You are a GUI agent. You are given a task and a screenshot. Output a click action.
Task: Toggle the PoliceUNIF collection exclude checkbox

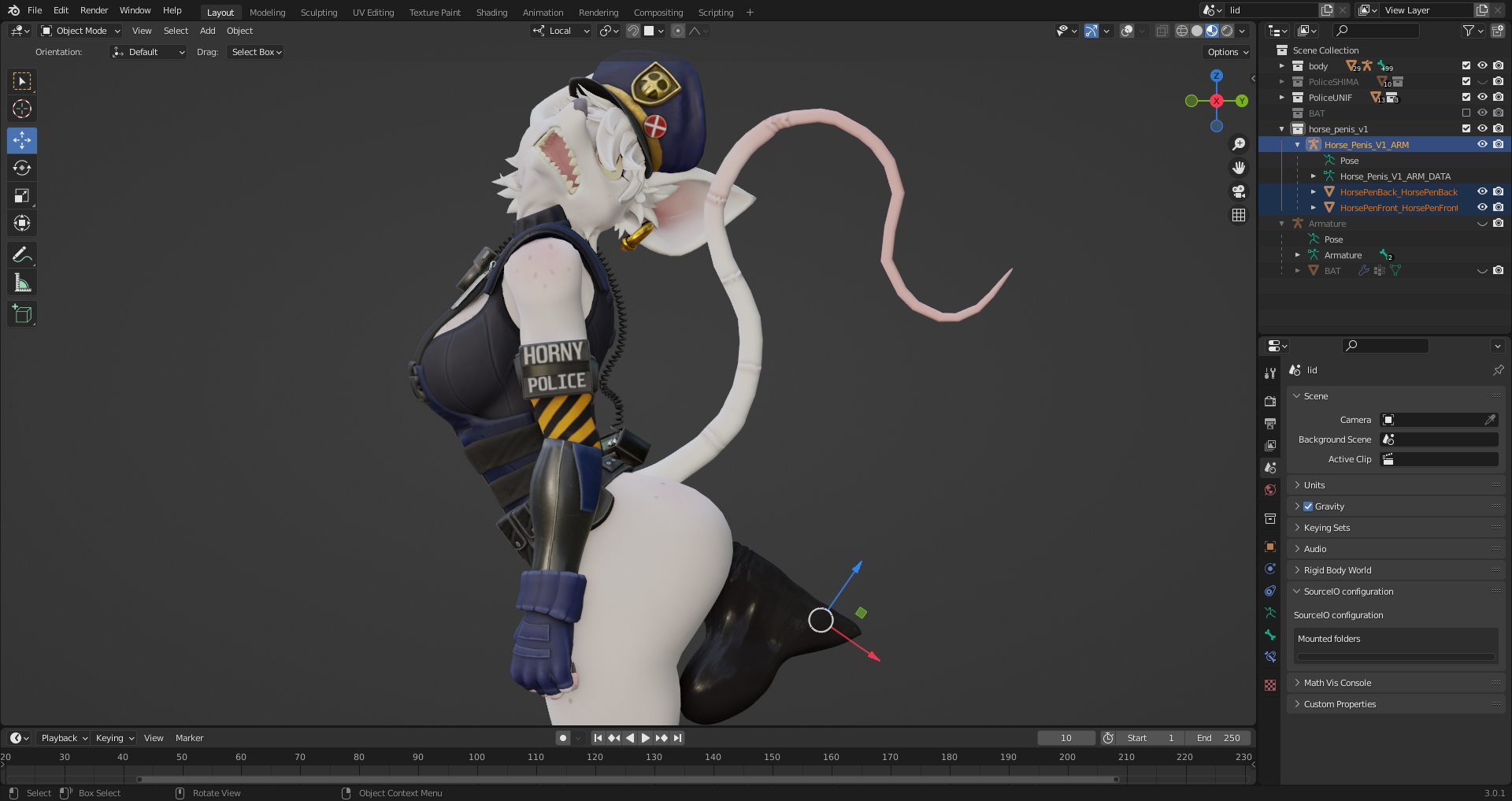point(1466,98)
